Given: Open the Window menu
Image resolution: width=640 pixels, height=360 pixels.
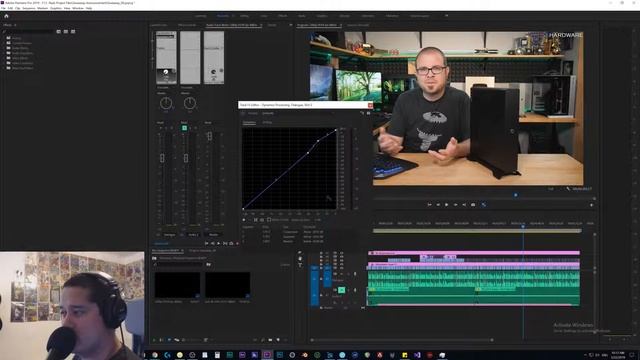Looking at the screenshot, I should tap(78, 8).
